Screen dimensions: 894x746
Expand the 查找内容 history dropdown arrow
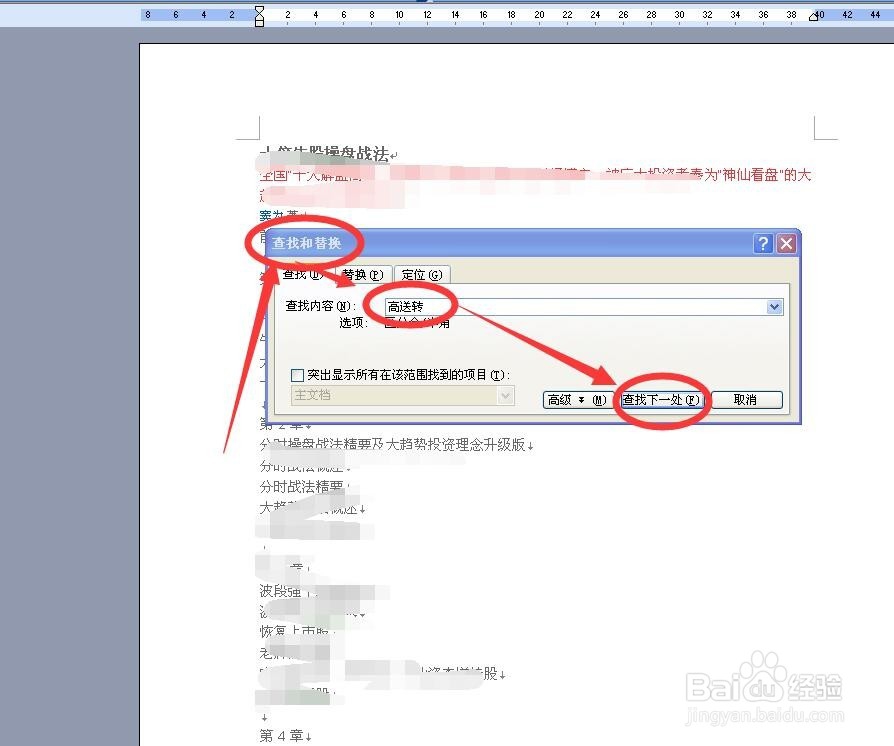tap(774, 307)
